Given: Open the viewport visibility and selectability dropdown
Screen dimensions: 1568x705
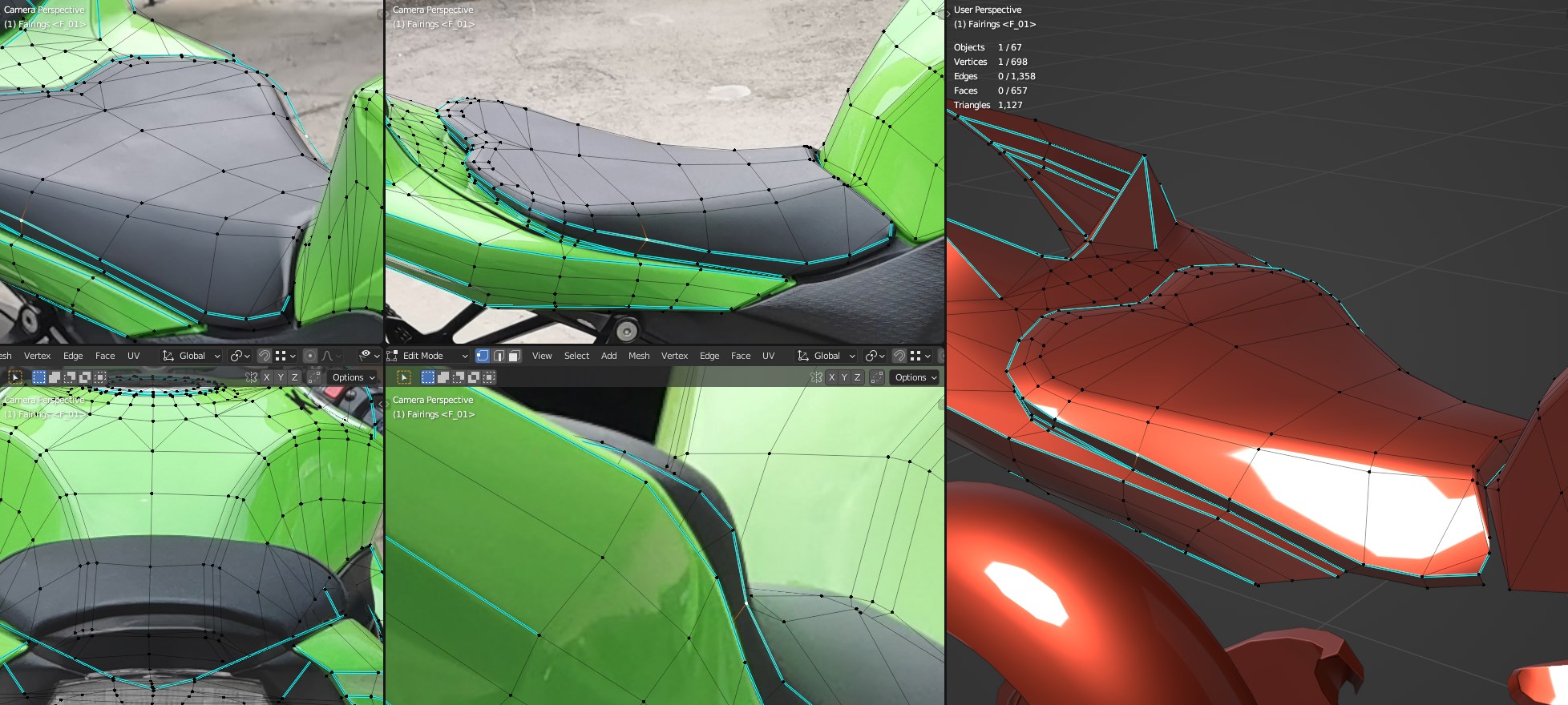Looking at the screenshot, I should (370, 356).
